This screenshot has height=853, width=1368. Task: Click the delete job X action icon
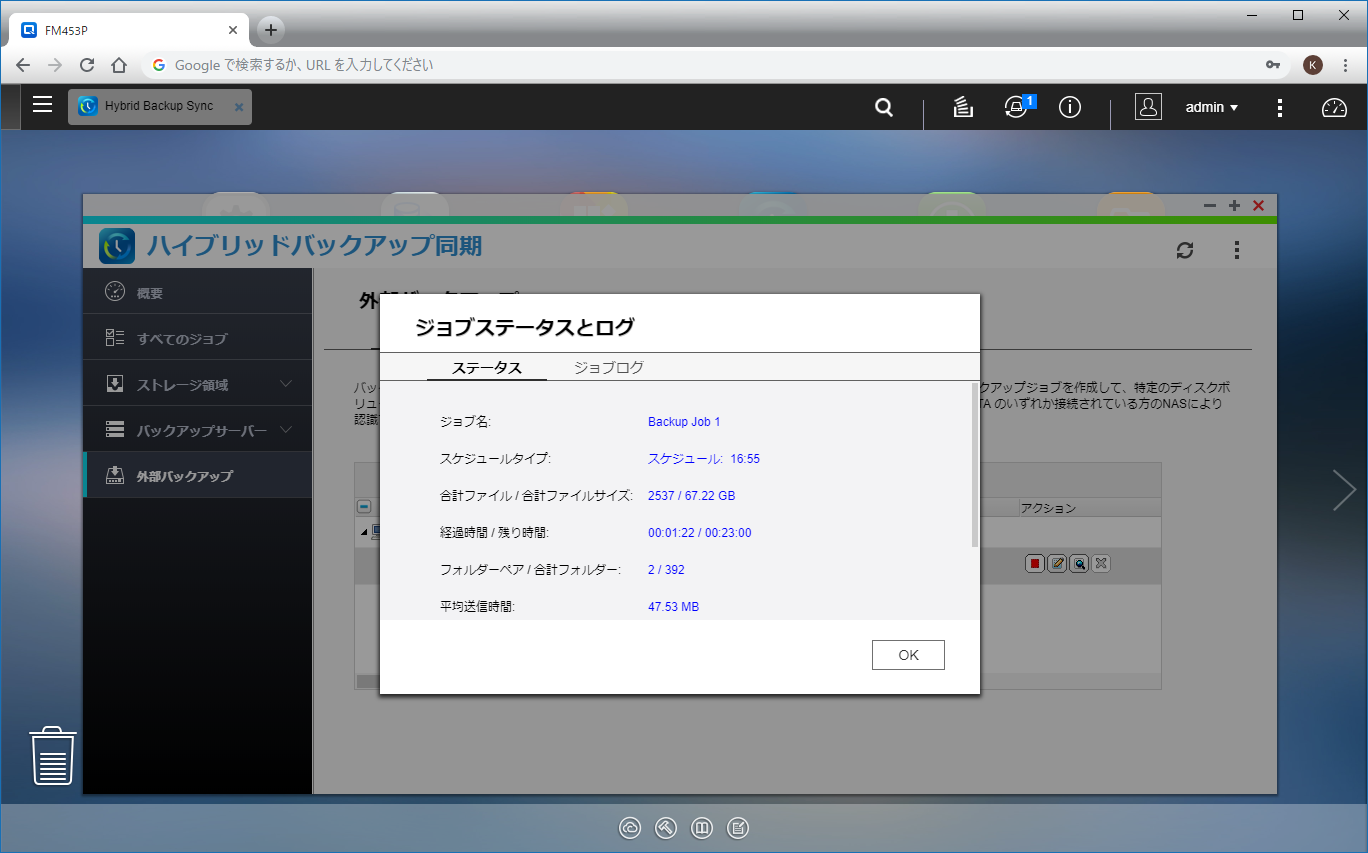pos(1101,564)
